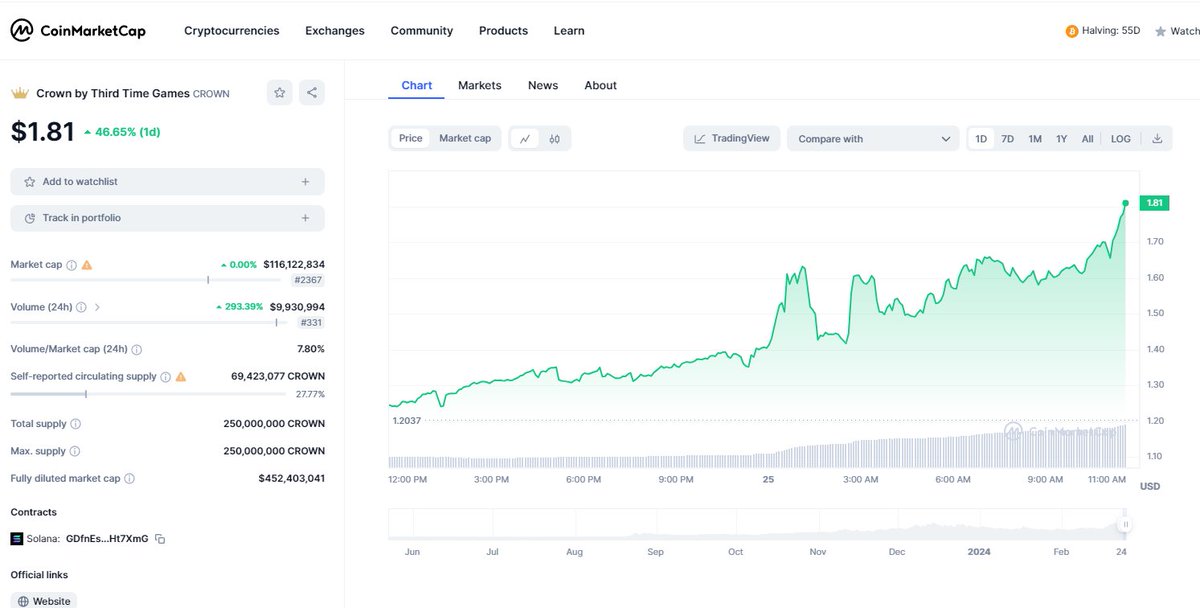Click the $452,403,041 fully diluted value

pos(292,479)
